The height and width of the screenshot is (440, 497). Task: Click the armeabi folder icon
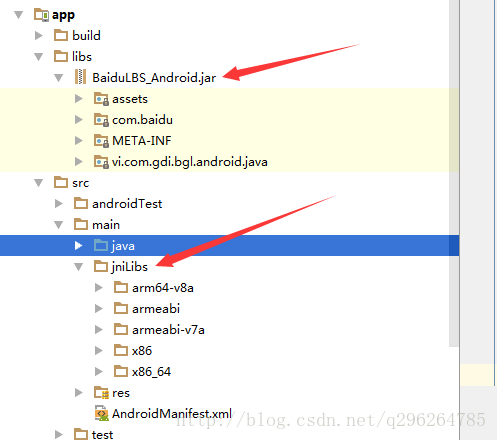point(121,308)
